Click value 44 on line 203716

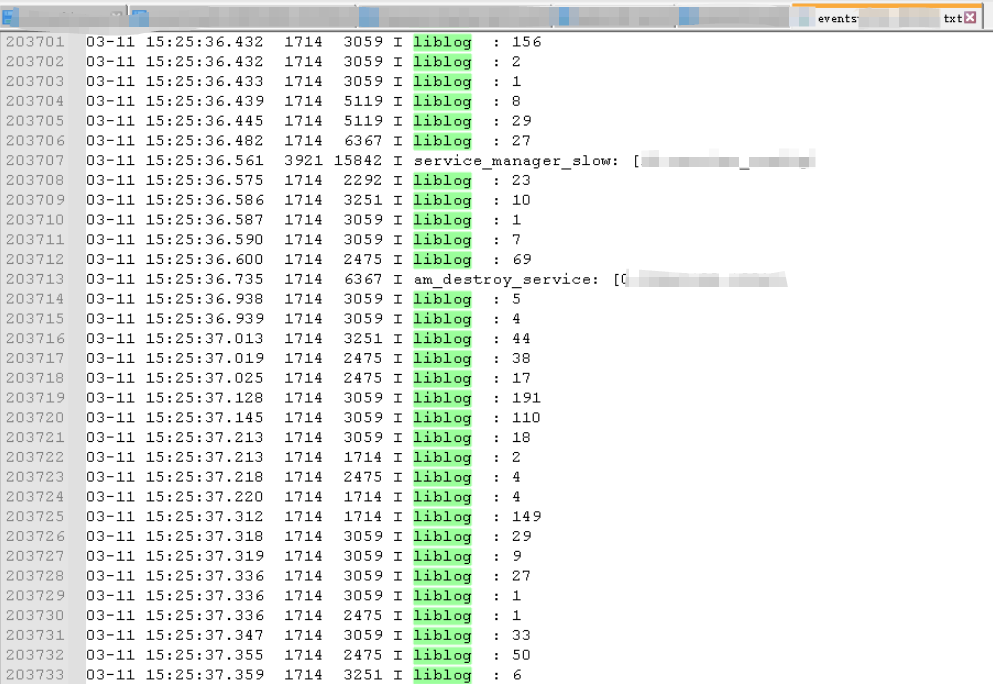pyautogui.click(x=522, y=338)
